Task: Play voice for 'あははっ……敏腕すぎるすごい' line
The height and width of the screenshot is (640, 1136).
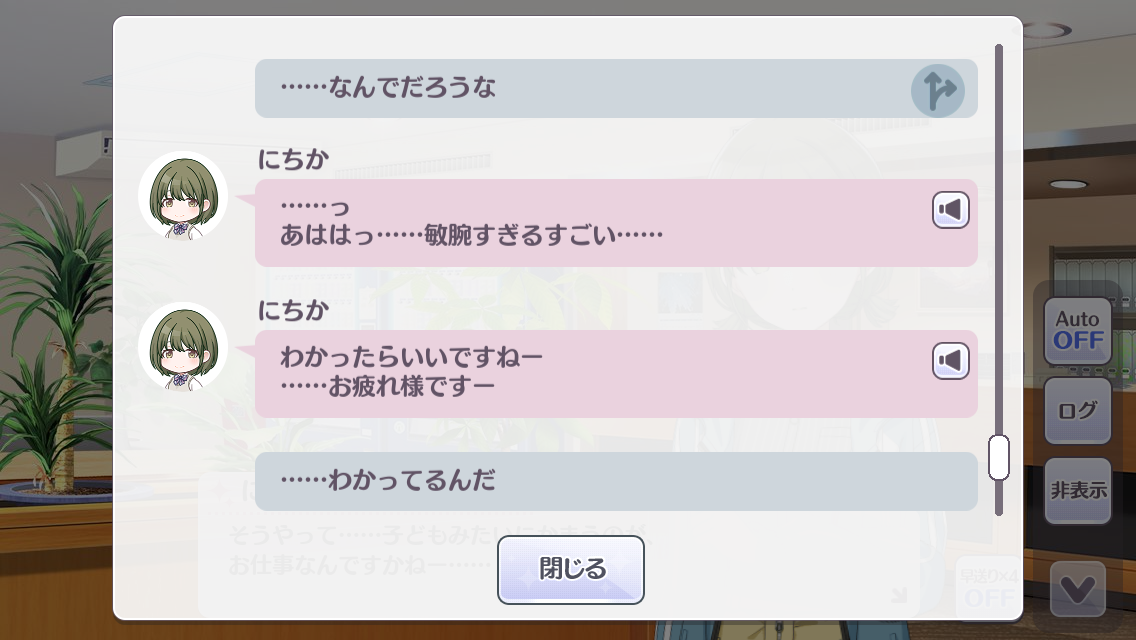Action: click(951, 210)
